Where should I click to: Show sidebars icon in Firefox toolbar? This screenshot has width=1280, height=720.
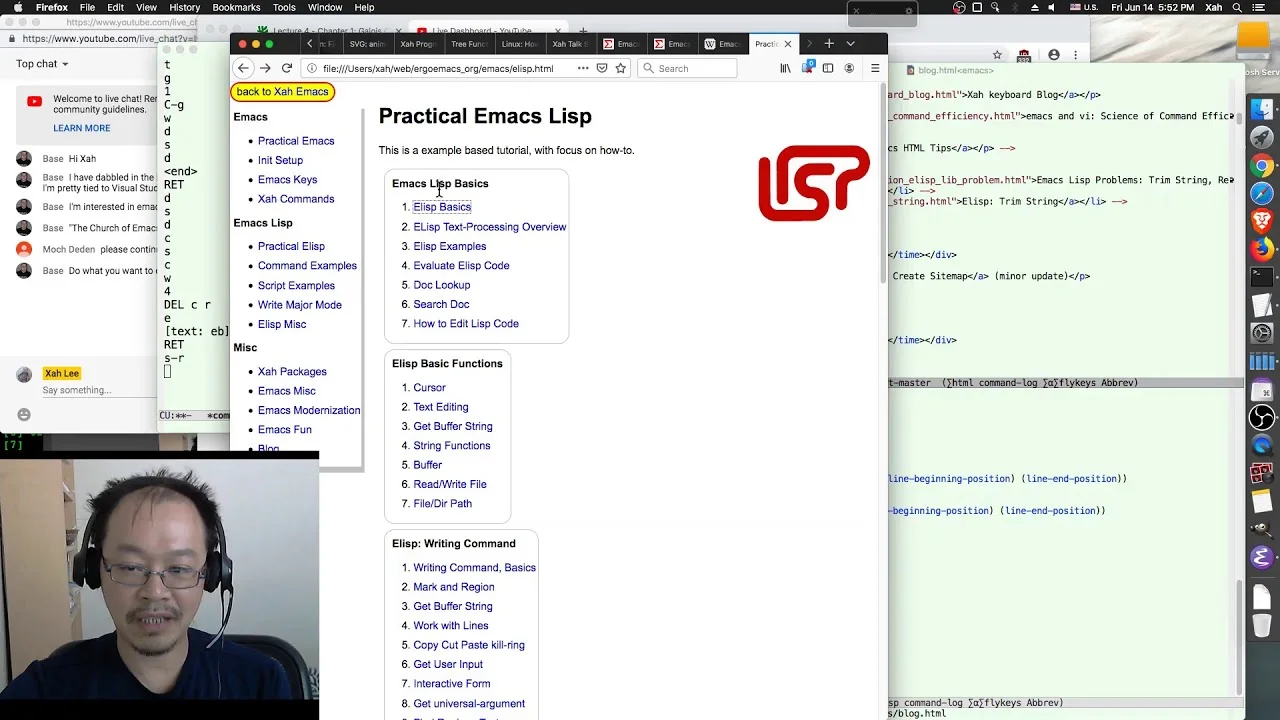pos(828,68)
